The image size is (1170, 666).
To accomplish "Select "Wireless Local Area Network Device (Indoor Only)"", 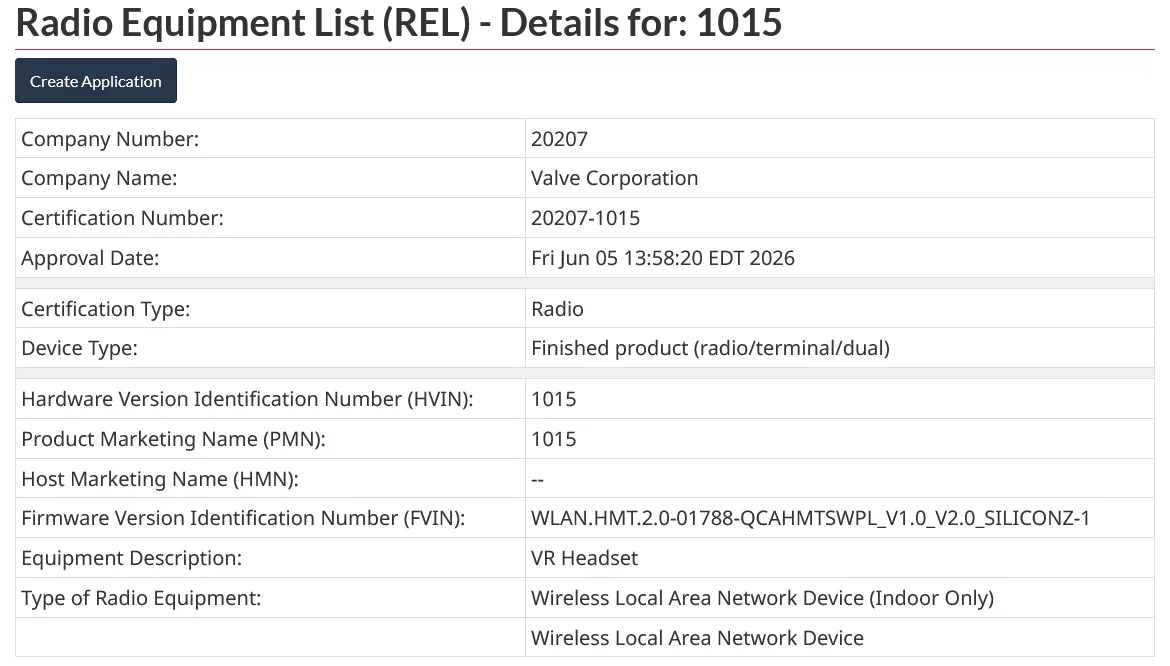I will 762,598.
